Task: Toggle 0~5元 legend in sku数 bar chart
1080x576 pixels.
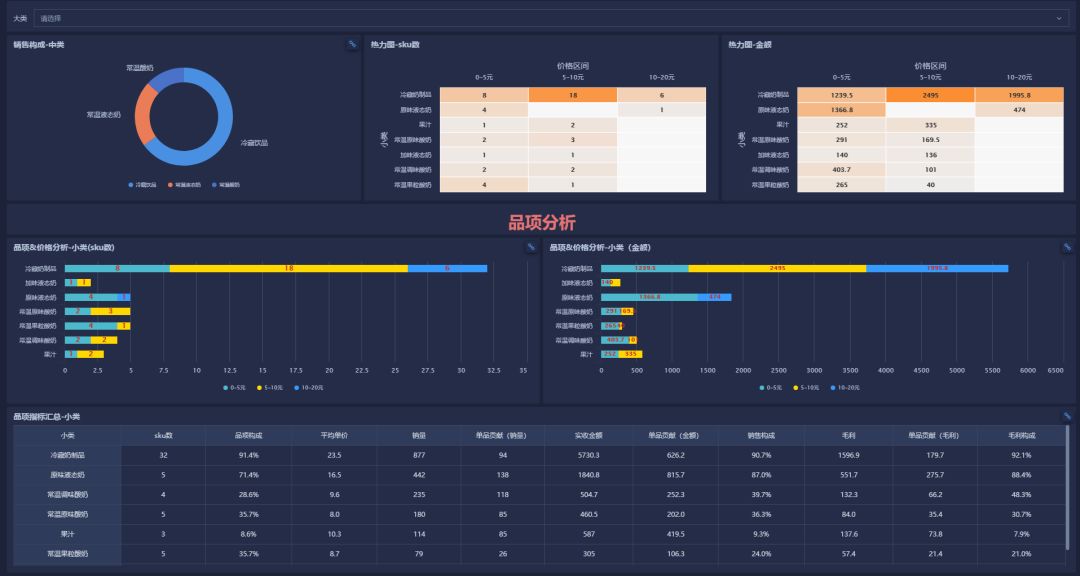Action: (x=234, y=388)
